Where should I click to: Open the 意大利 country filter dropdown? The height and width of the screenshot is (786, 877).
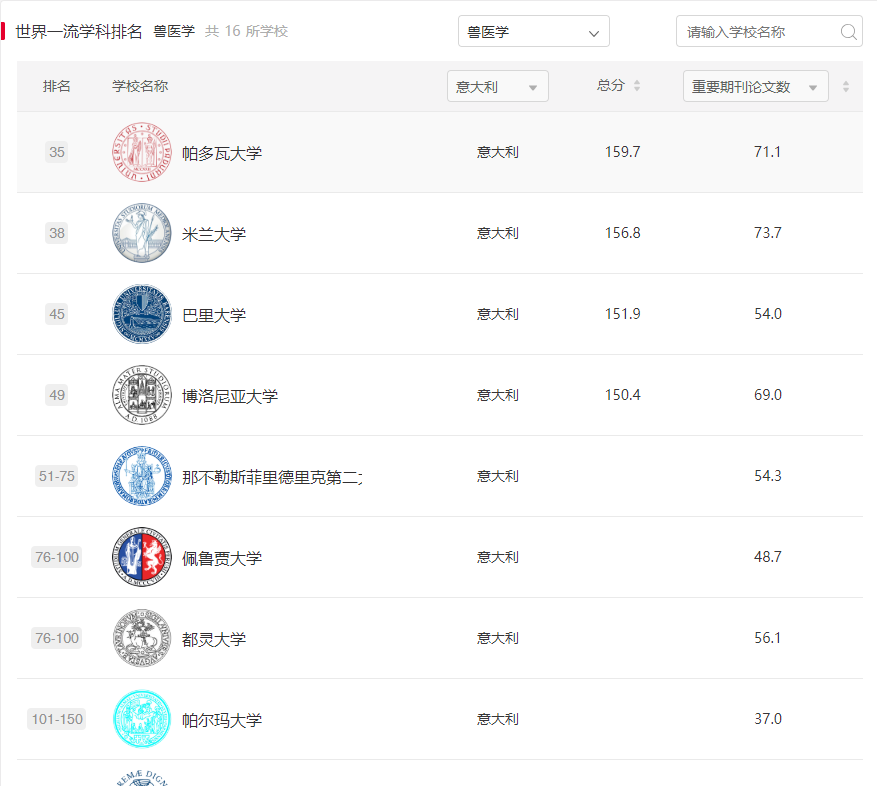pyautogui.click(x=498, y=86)
